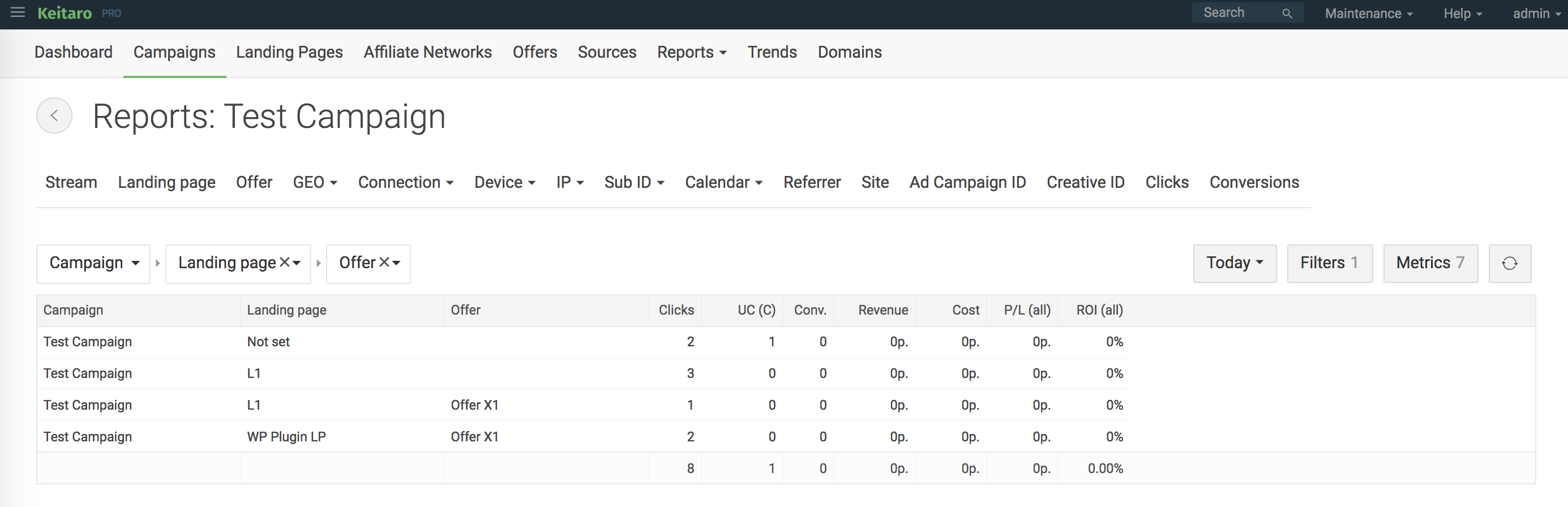Sort by UC (C) column header
Viewport: 1568px width, 507px height.
tap(757, 311)
